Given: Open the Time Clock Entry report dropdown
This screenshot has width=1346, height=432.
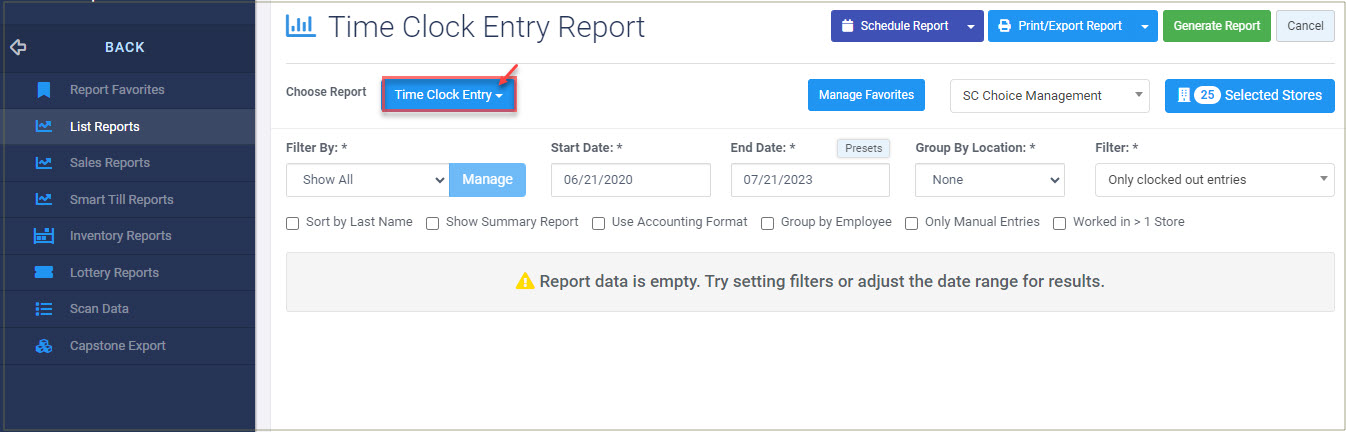Looking at the screenshot, I should point(448,95).
